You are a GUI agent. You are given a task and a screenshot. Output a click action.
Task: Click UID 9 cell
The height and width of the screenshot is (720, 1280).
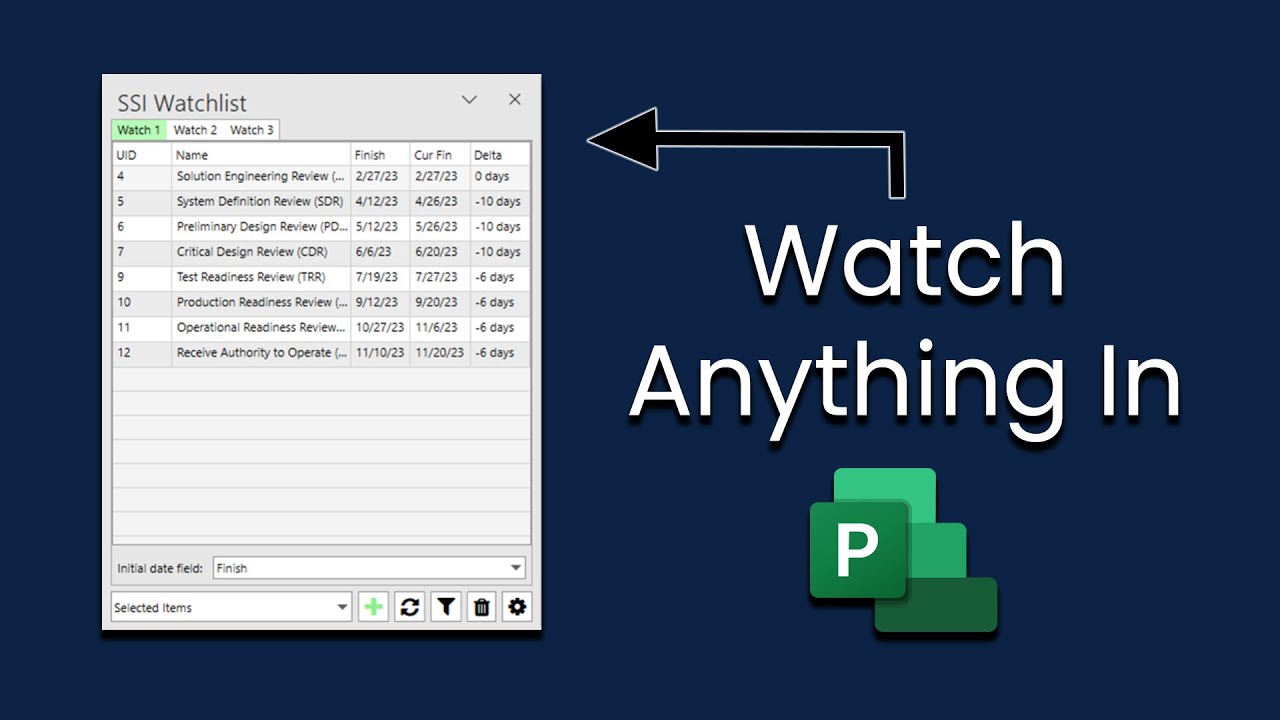(142, 277)
